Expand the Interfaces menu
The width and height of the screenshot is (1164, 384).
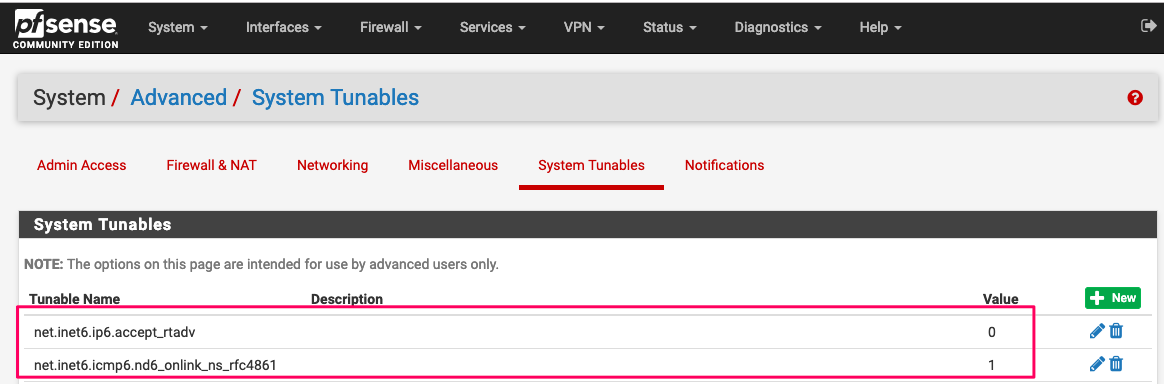[x=284, y=27]
